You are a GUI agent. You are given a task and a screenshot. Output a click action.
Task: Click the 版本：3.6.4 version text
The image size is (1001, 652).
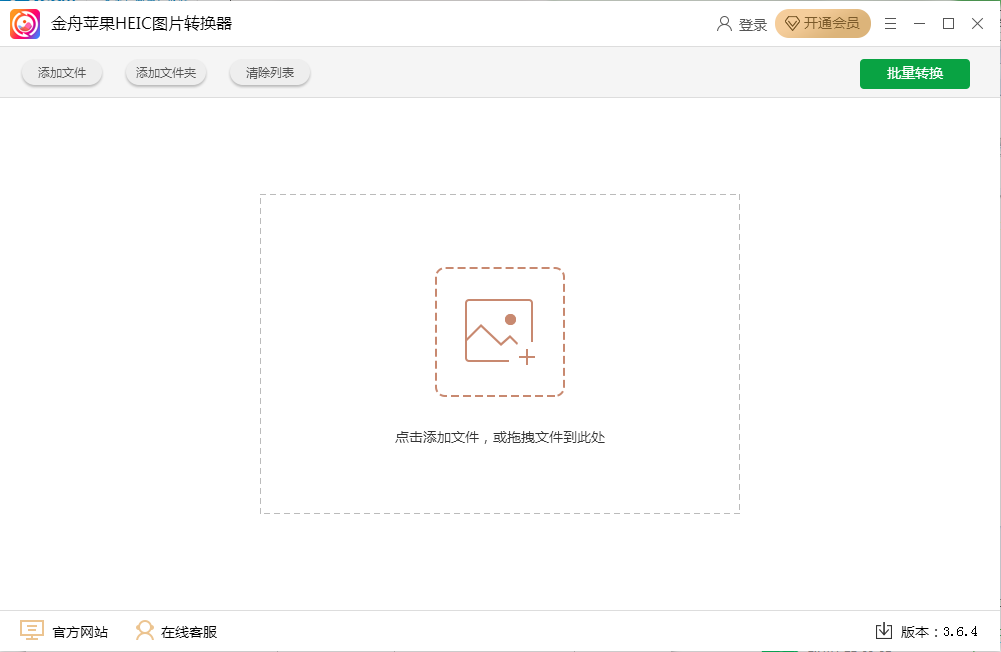click(x=939, y=632)
